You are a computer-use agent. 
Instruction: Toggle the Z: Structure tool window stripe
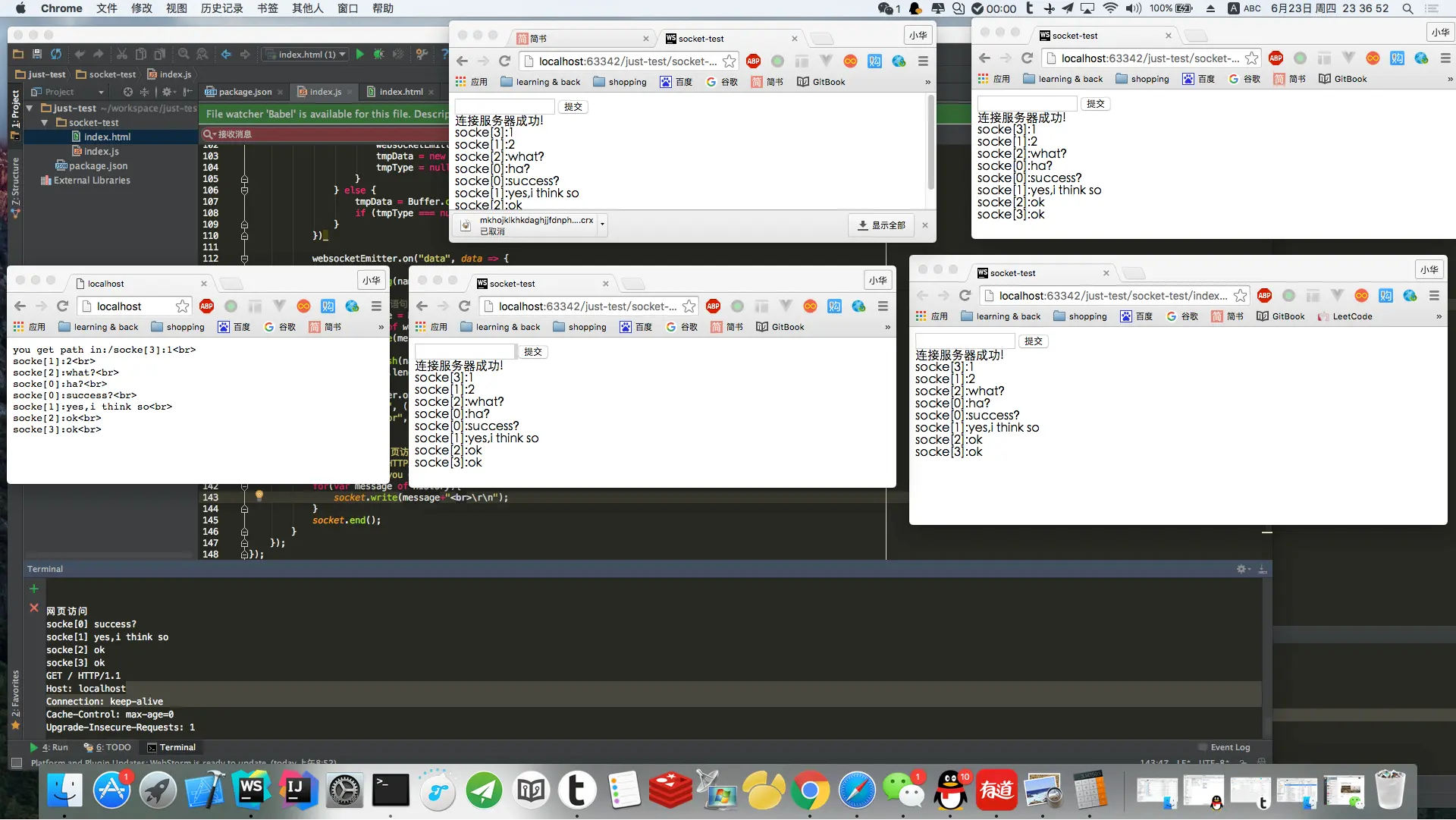coord(14,182)
